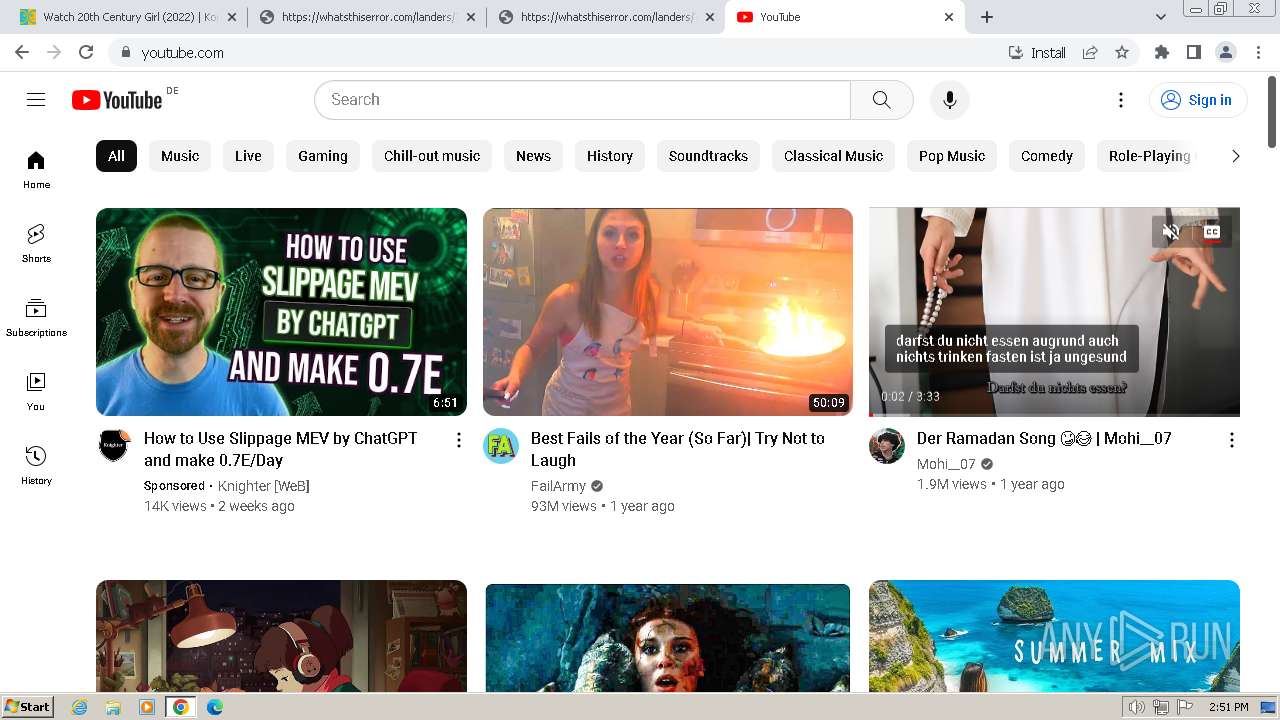Select the Pop Music chip
1280x720 pixels.
click(952, 156)
